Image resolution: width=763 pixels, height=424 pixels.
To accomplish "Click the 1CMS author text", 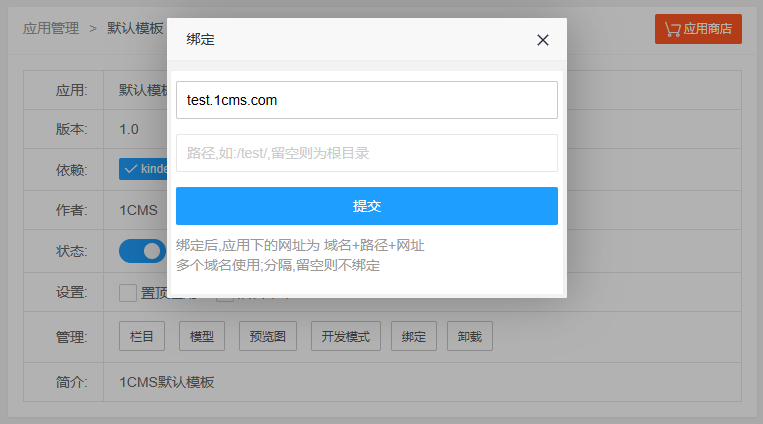I will pos(138,210).
